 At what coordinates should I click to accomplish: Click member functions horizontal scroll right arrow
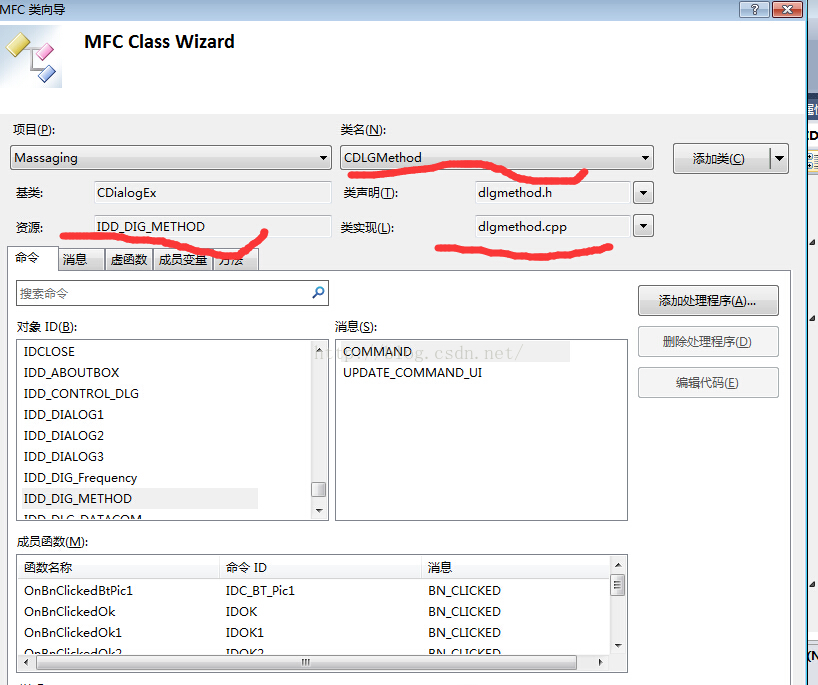tap(601, 663)
